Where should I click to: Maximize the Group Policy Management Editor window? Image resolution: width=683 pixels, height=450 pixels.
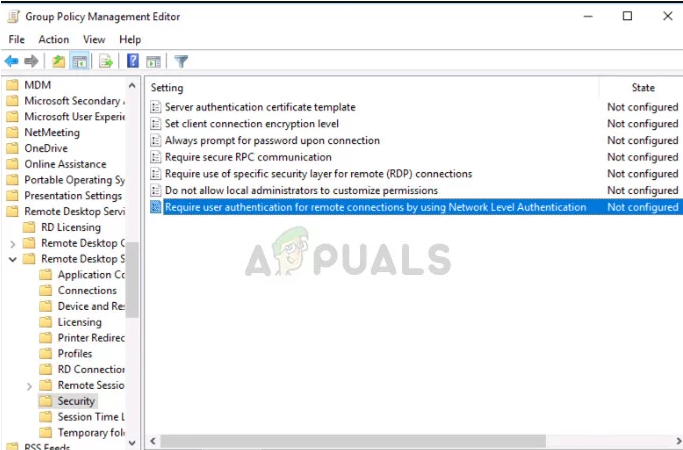[627, 16]
